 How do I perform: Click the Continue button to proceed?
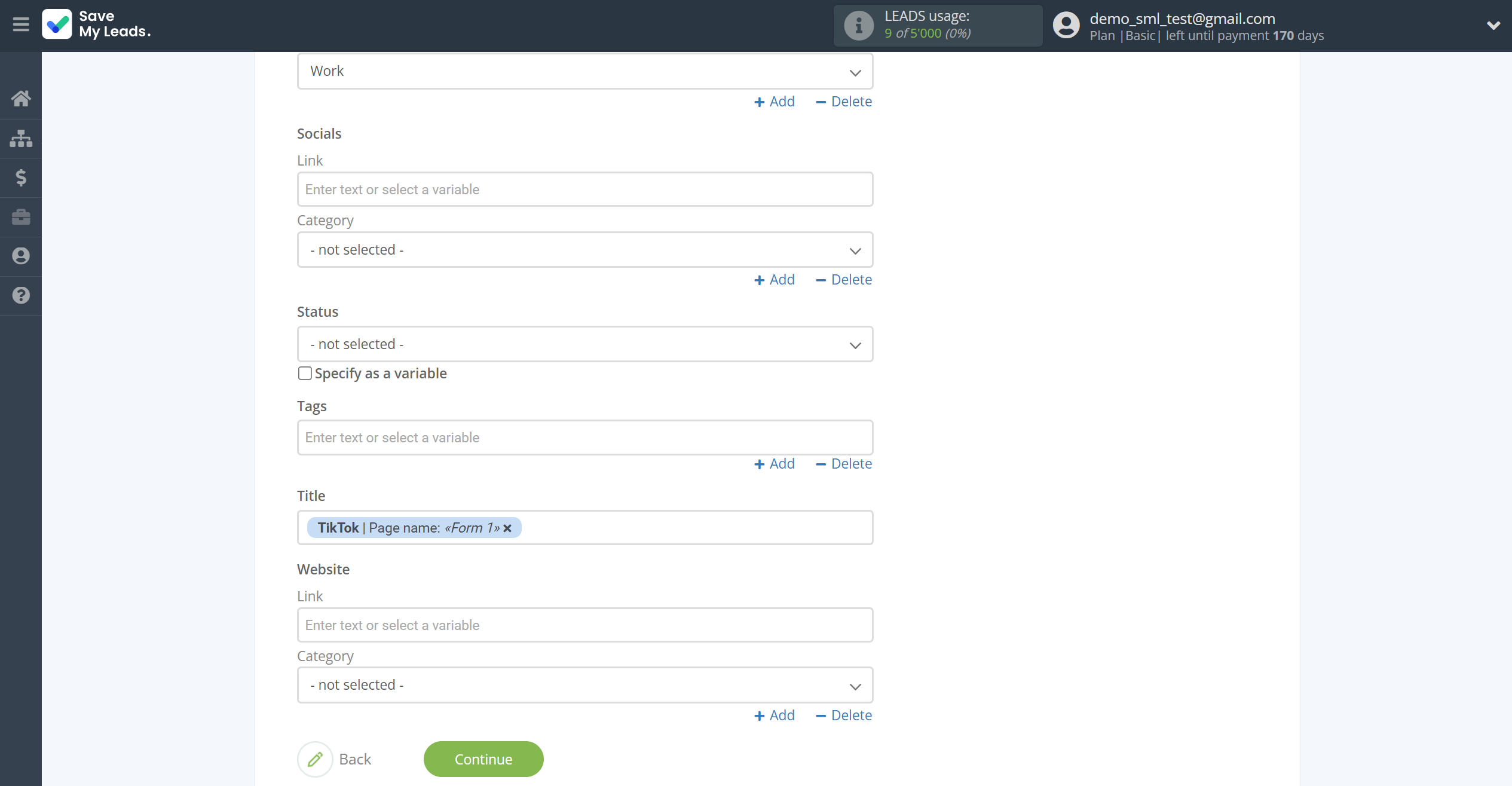(483, 759)
